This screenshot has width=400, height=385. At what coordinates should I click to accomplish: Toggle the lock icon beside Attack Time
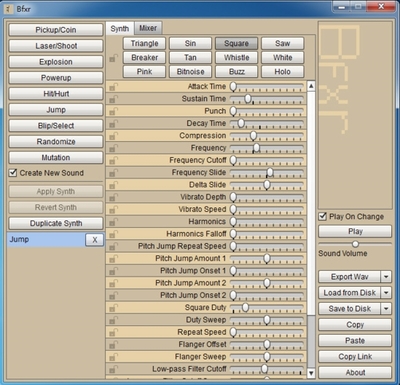(113, 87)
